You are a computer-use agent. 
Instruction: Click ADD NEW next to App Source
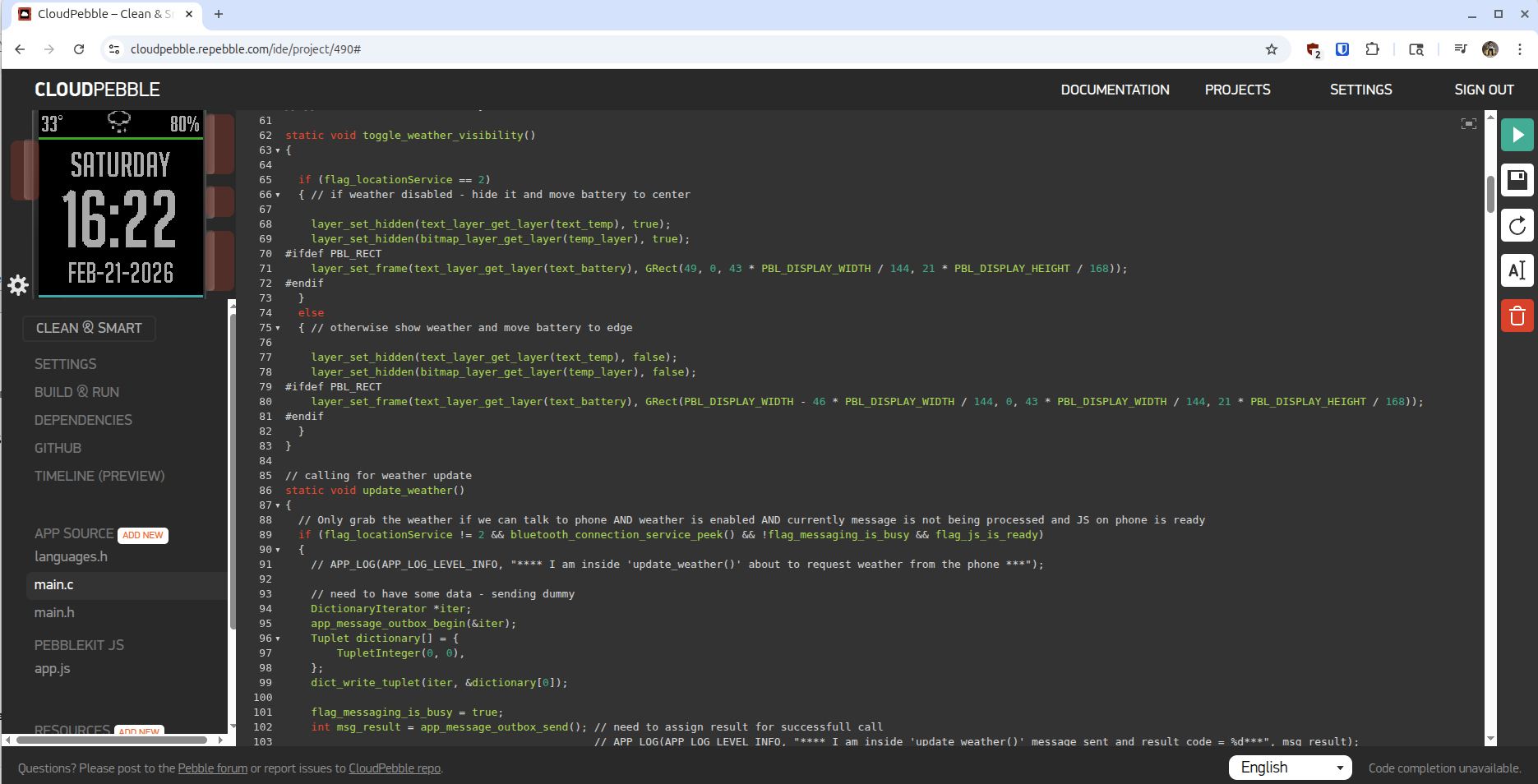(143, 535)
